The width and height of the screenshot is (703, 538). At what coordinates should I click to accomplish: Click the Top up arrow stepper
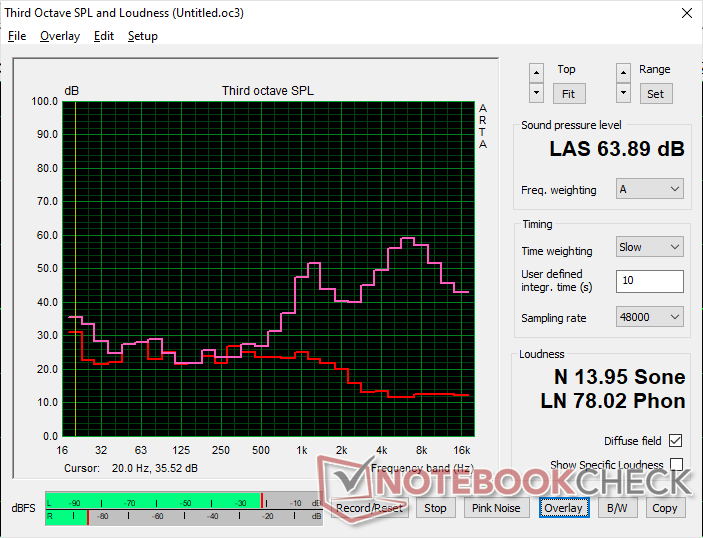(x=536, y=73)
